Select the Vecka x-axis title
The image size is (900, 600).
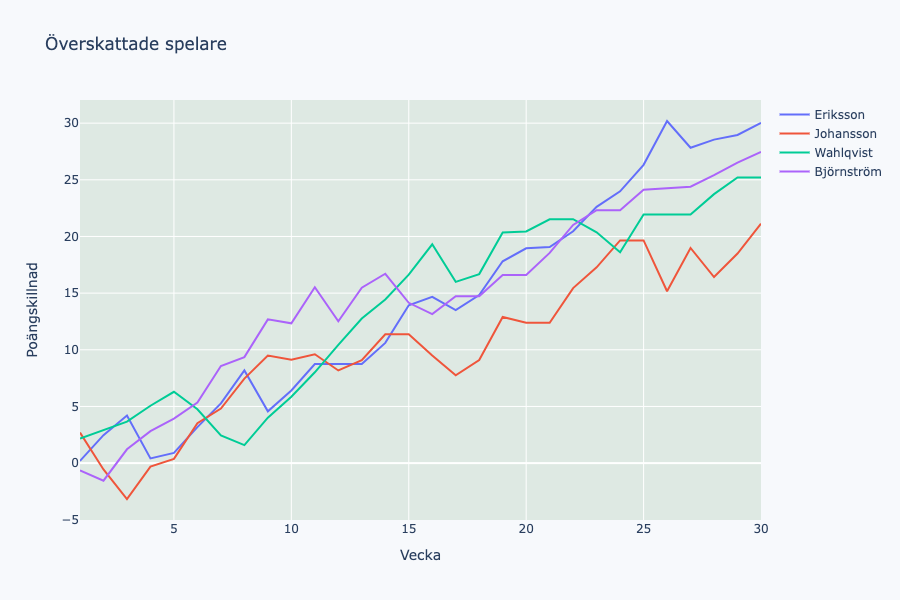tap(420, 555)
